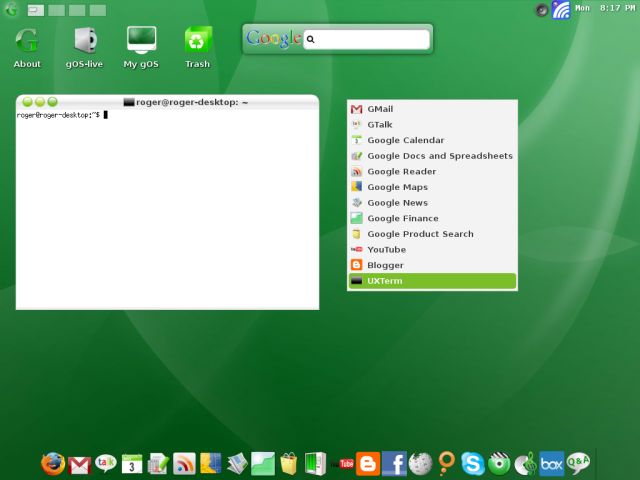Open the orange Blogger dock icon

(x=368, y=464)
